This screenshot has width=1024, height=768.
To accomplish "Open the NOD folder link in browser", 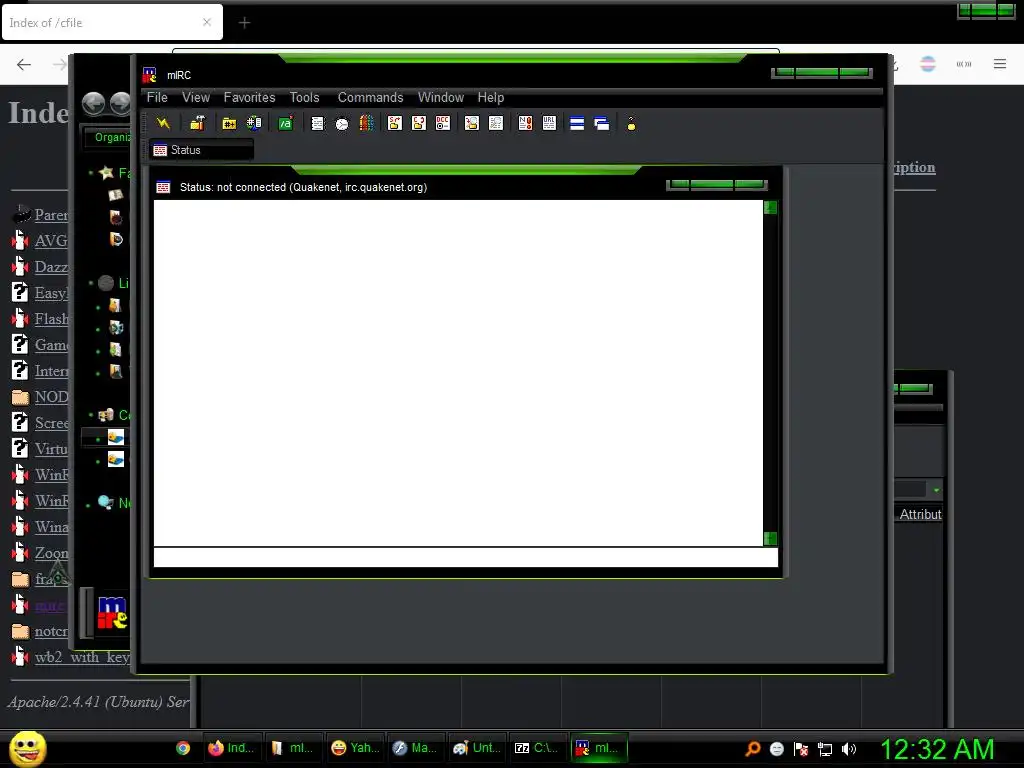I will click(51, 397).
